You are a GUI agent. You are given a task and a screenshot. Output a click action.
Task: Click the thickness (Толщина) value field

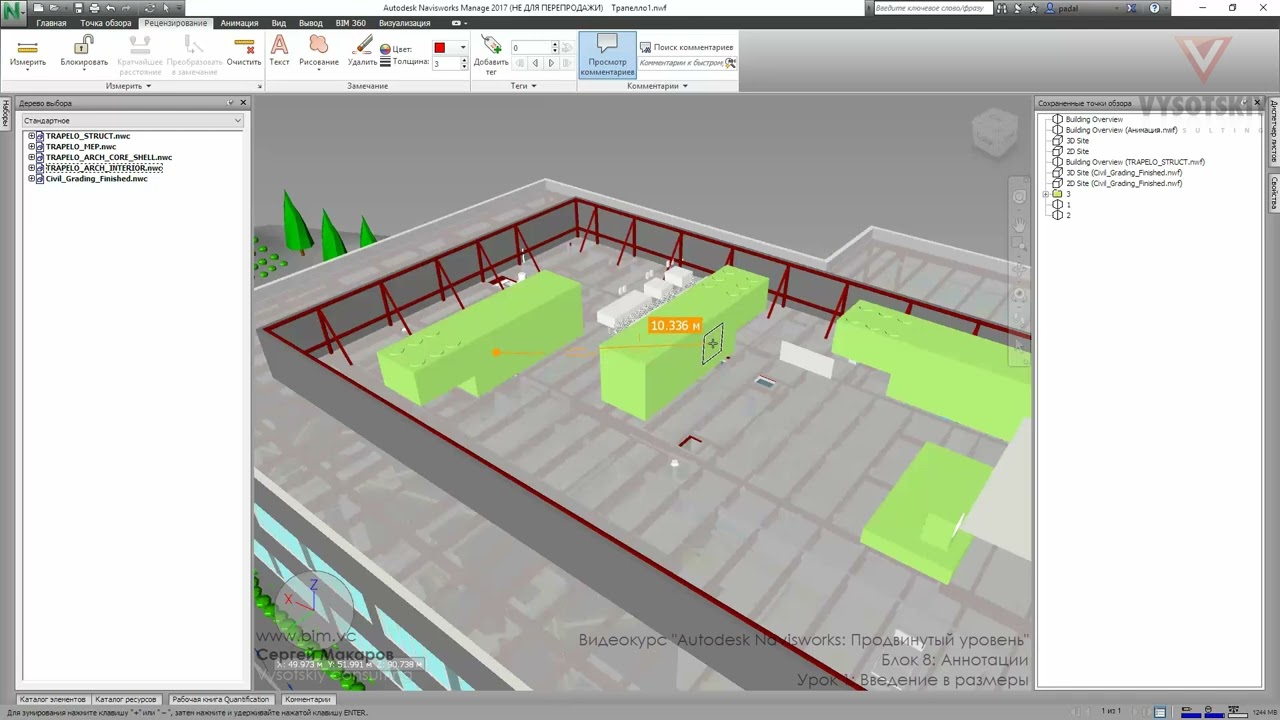tap(445, 62)
